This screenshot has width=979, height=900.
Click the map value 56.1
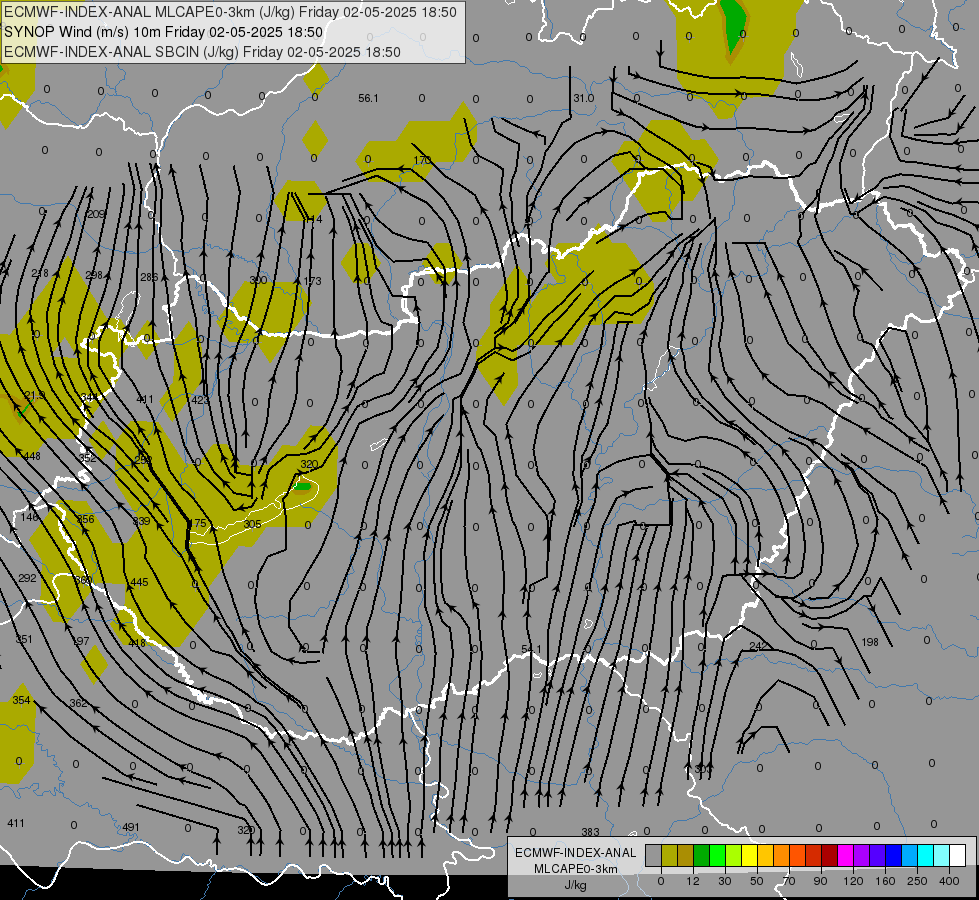[x=368, y=98]
